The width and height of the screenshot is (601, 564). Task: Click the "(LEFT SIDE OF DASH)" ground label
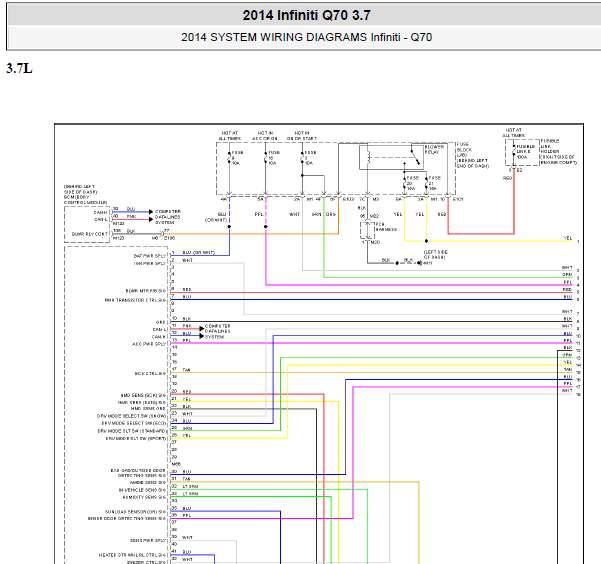tap(435, 255)
